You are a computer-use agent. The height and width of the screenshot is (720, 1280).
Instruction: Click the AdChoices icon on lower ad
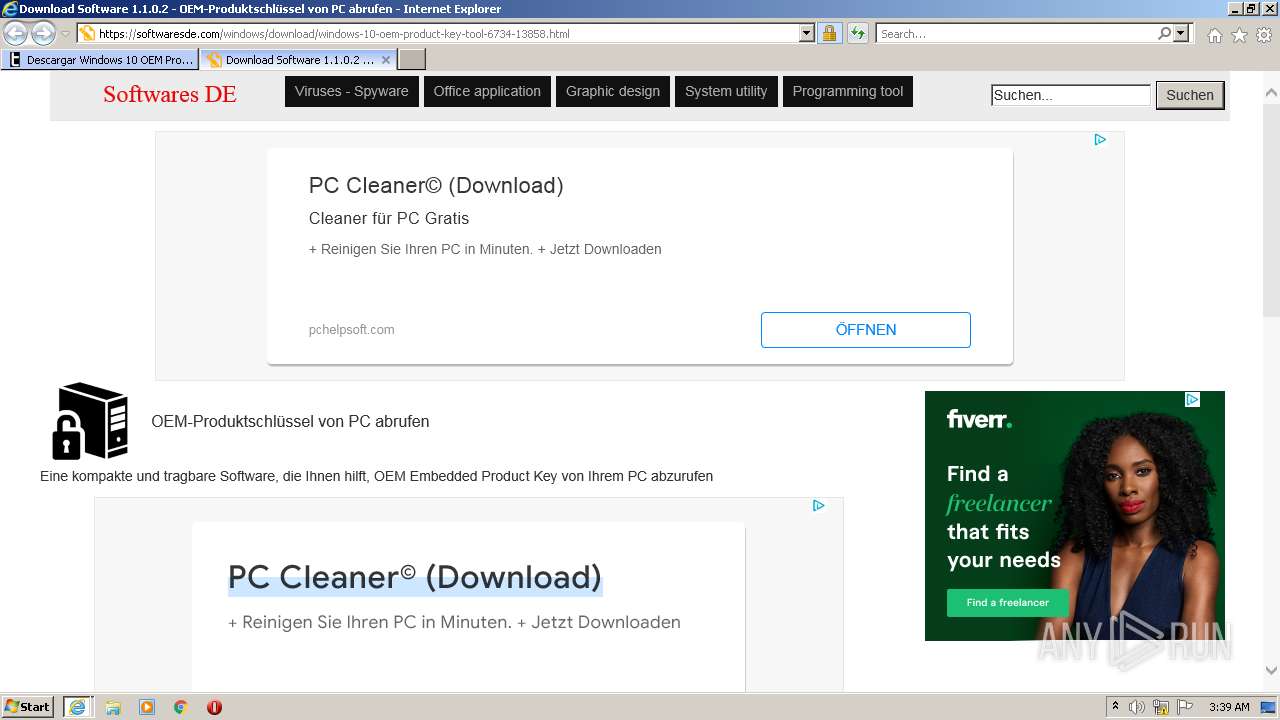tap(818, 506)
